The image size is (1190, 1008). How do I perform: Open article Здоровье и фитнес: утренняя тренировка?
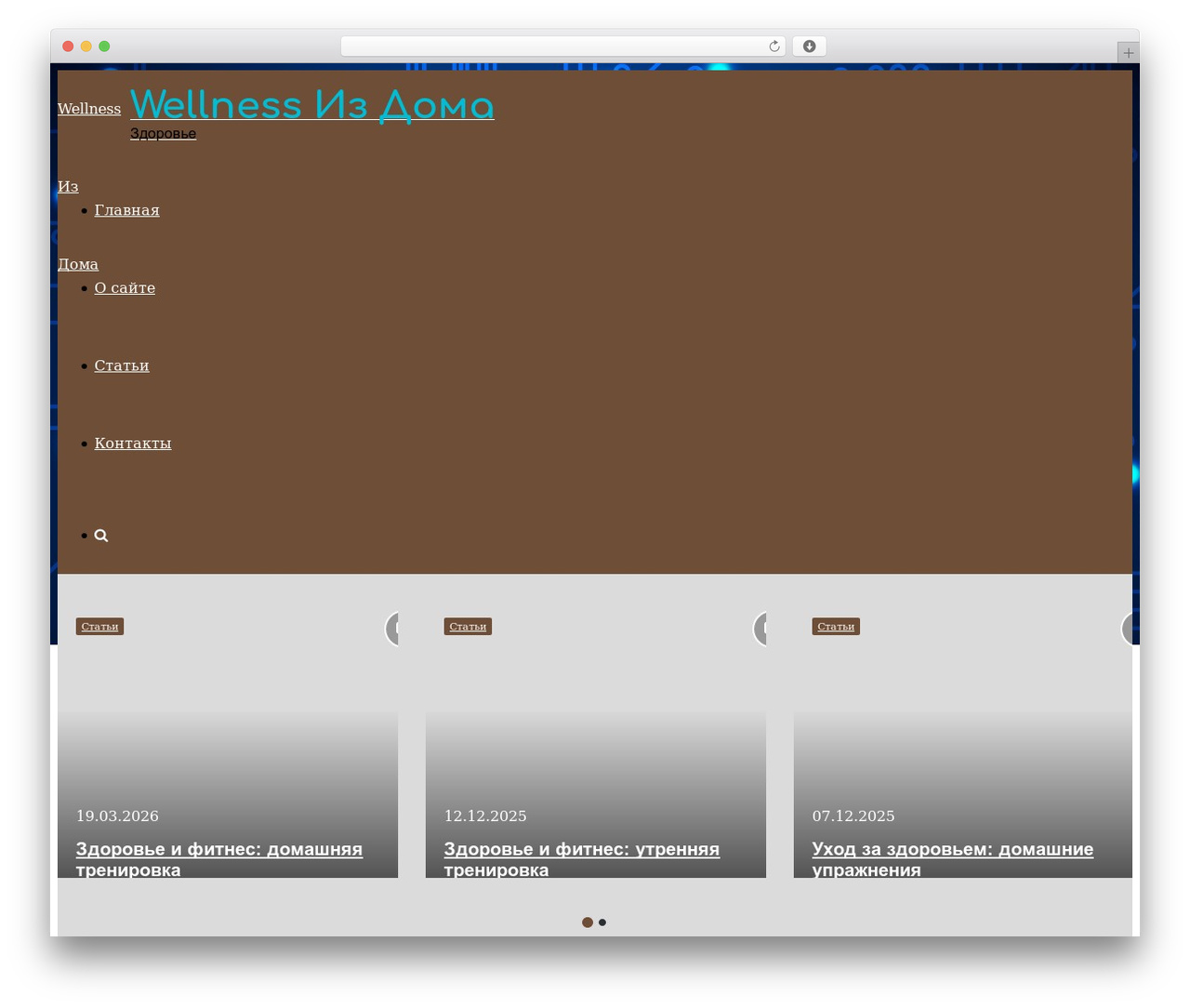coord(582,859)
